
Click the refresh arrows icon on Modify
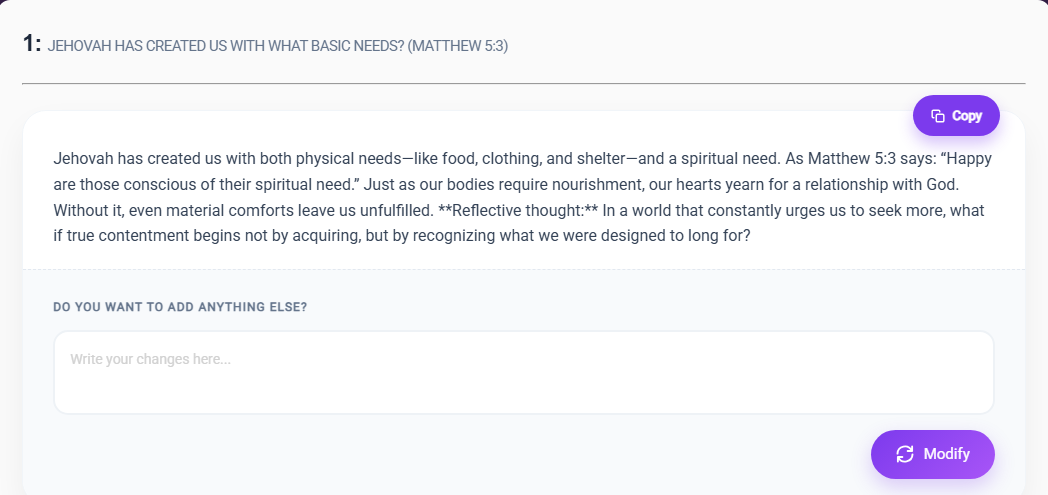point(905,454)
